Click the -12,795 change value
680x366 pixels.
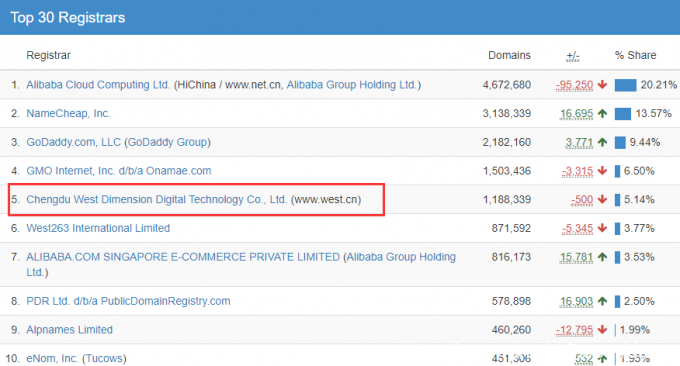coord(575,330)
